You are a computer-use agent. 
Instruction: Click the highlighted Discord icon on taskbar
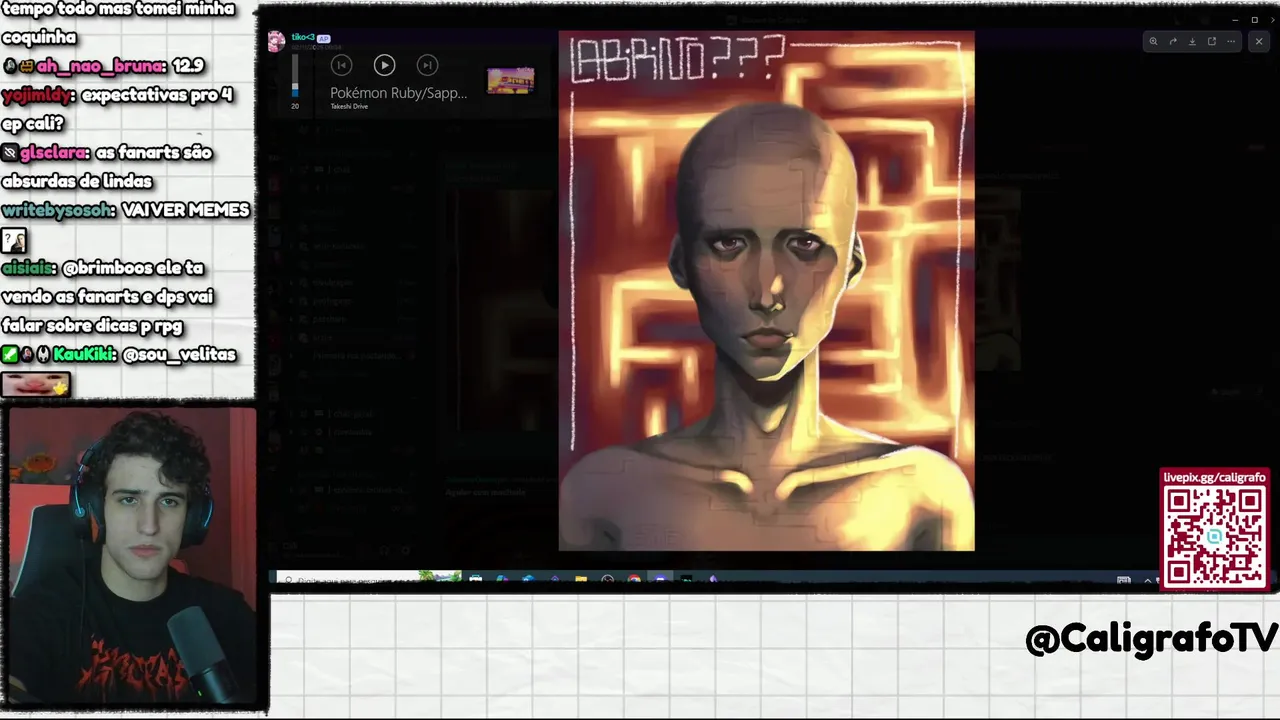[x=660, y=579]
